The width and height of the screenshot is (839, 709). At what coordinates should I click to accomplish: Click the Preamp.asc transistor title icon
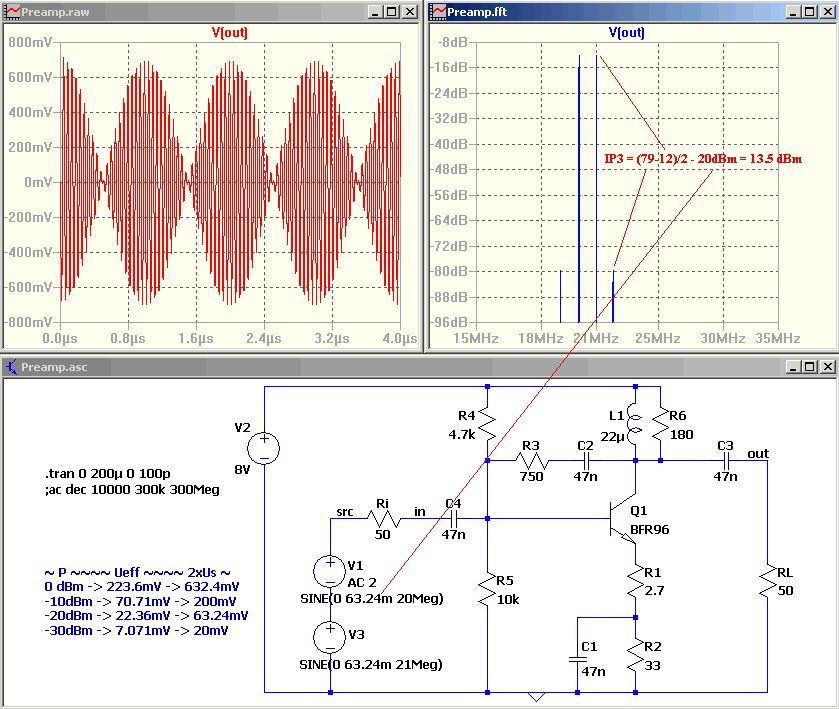tap(11, 367)
